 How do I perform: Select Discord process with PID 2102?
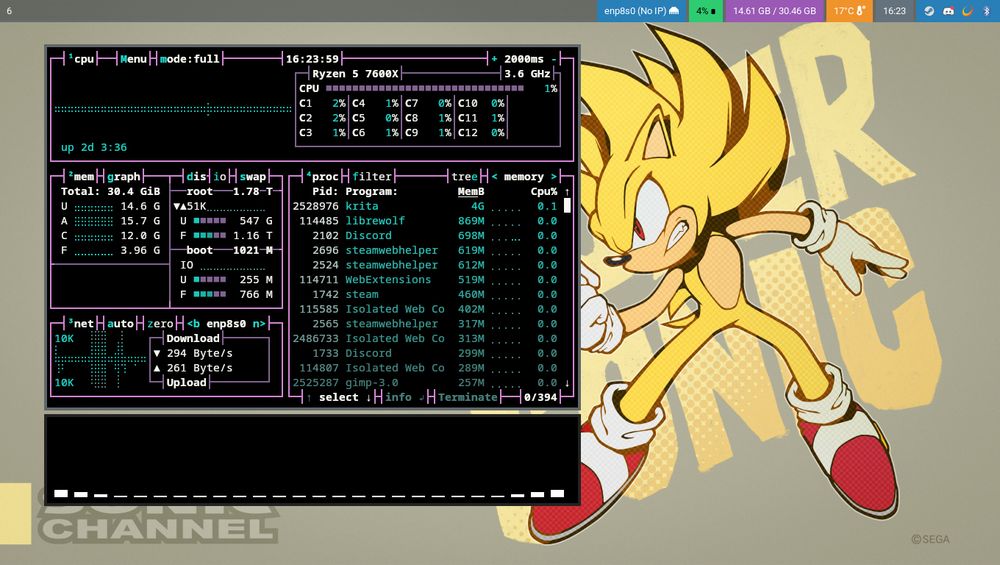click(x=425, y=235)
